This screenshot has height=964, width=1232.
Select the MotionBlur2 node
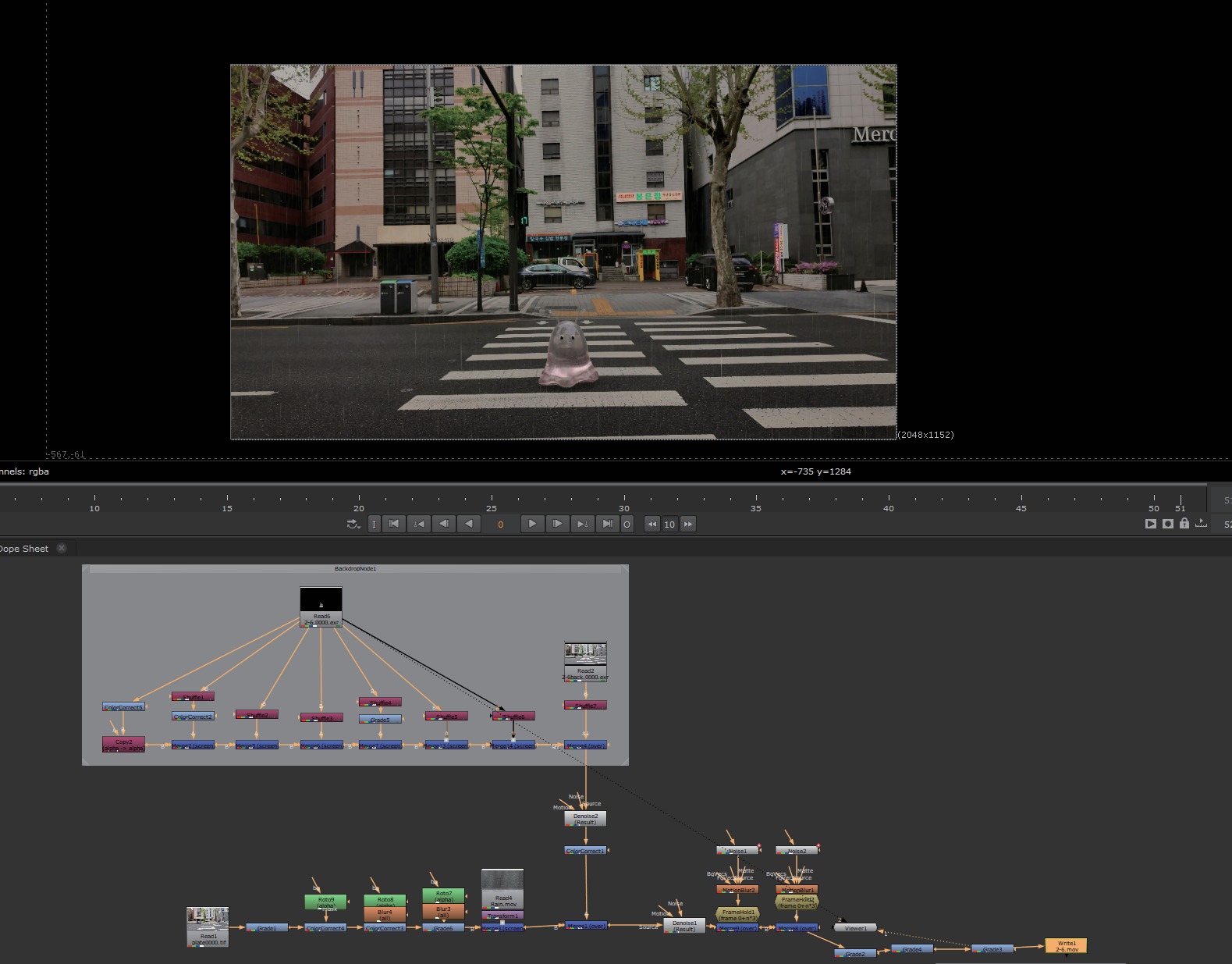point(737,890)
